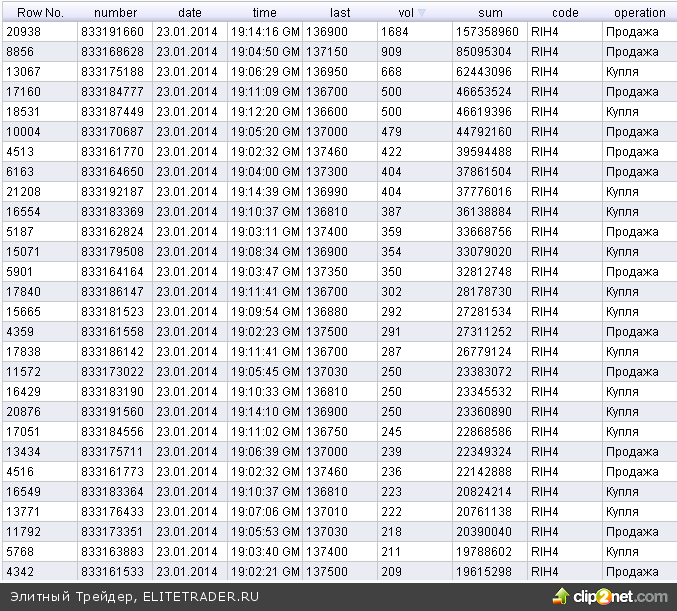The image size is (677, 611).
Task: Click the operation column header
Action: click(x=640, y=13)
